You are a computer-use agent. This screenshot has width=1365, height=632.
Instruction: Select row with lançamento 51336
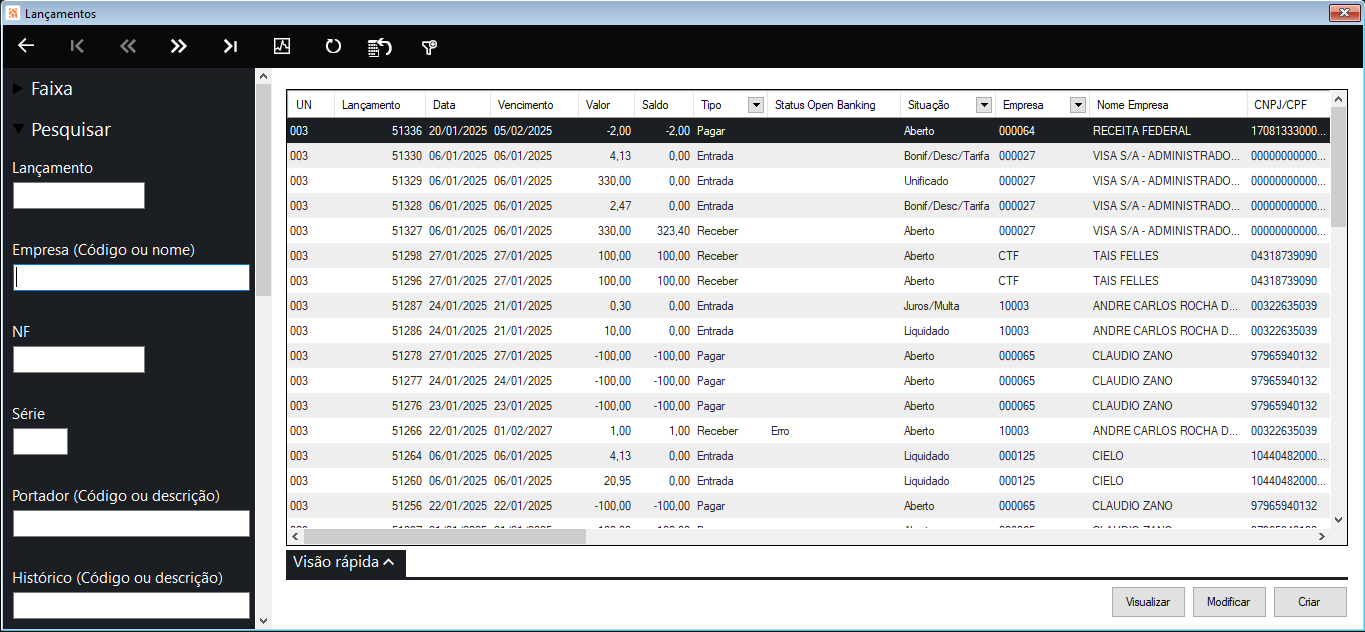pos(809,131)
